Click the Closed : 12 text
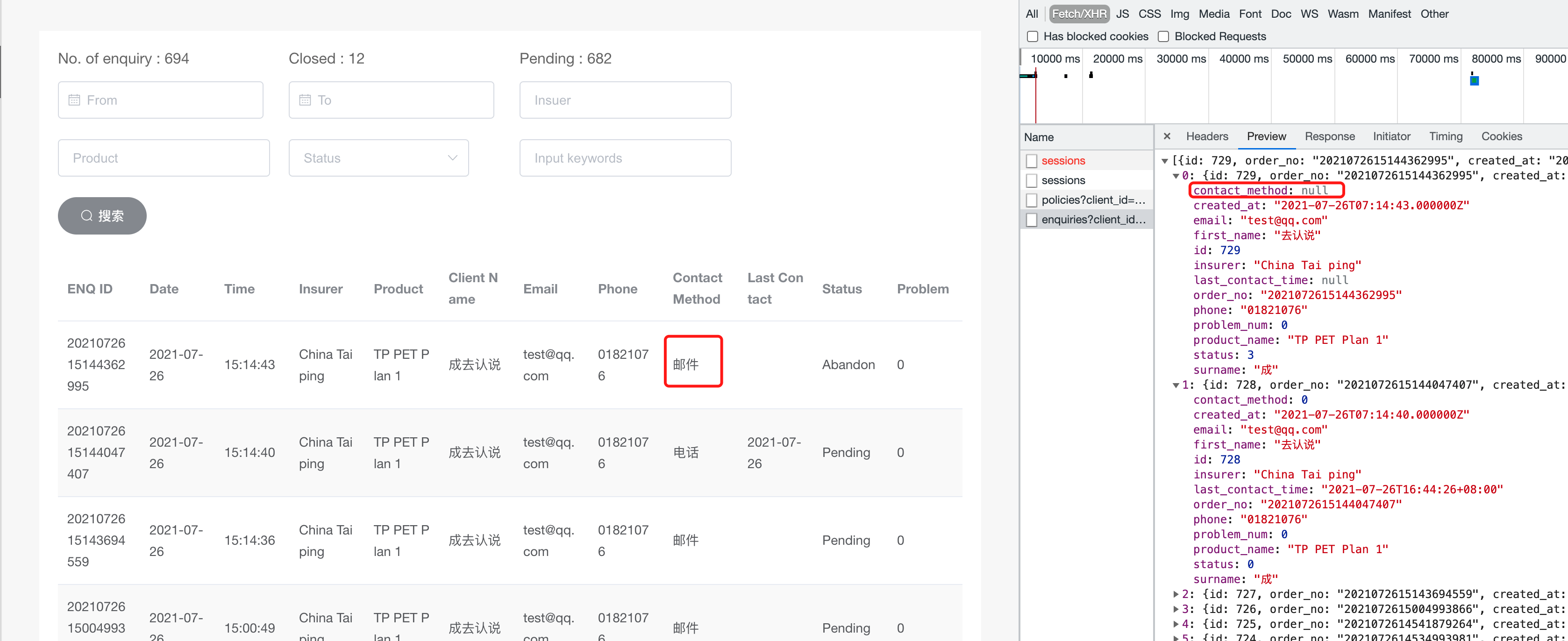The width and height of the screenshot is (1568, 641). [326, 58]
